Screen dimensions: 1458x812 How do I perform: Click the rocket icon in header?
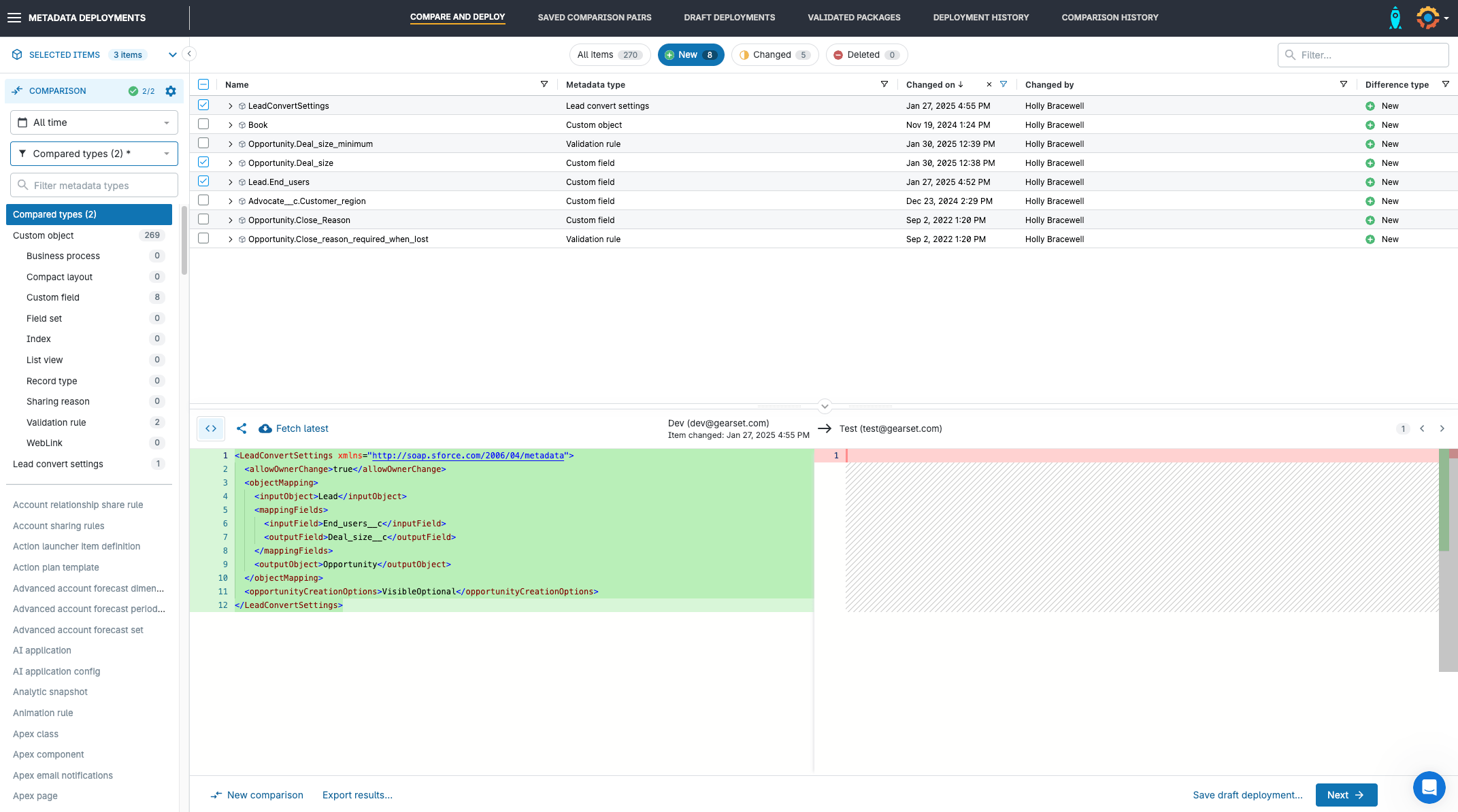[1395, 18]
